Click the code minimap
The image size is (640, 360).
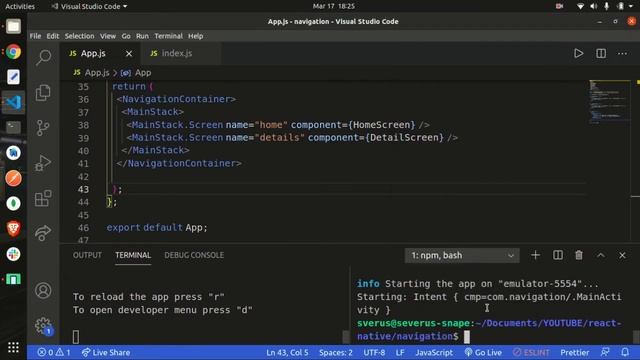point(609,102)
